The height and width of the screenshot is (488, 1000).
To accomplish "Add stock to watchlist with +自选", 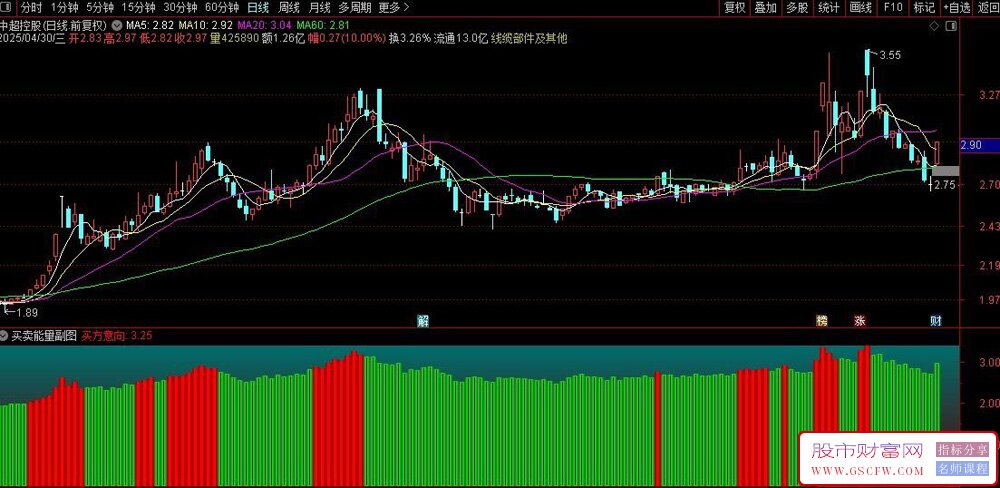I will click(x=957, y=8).
